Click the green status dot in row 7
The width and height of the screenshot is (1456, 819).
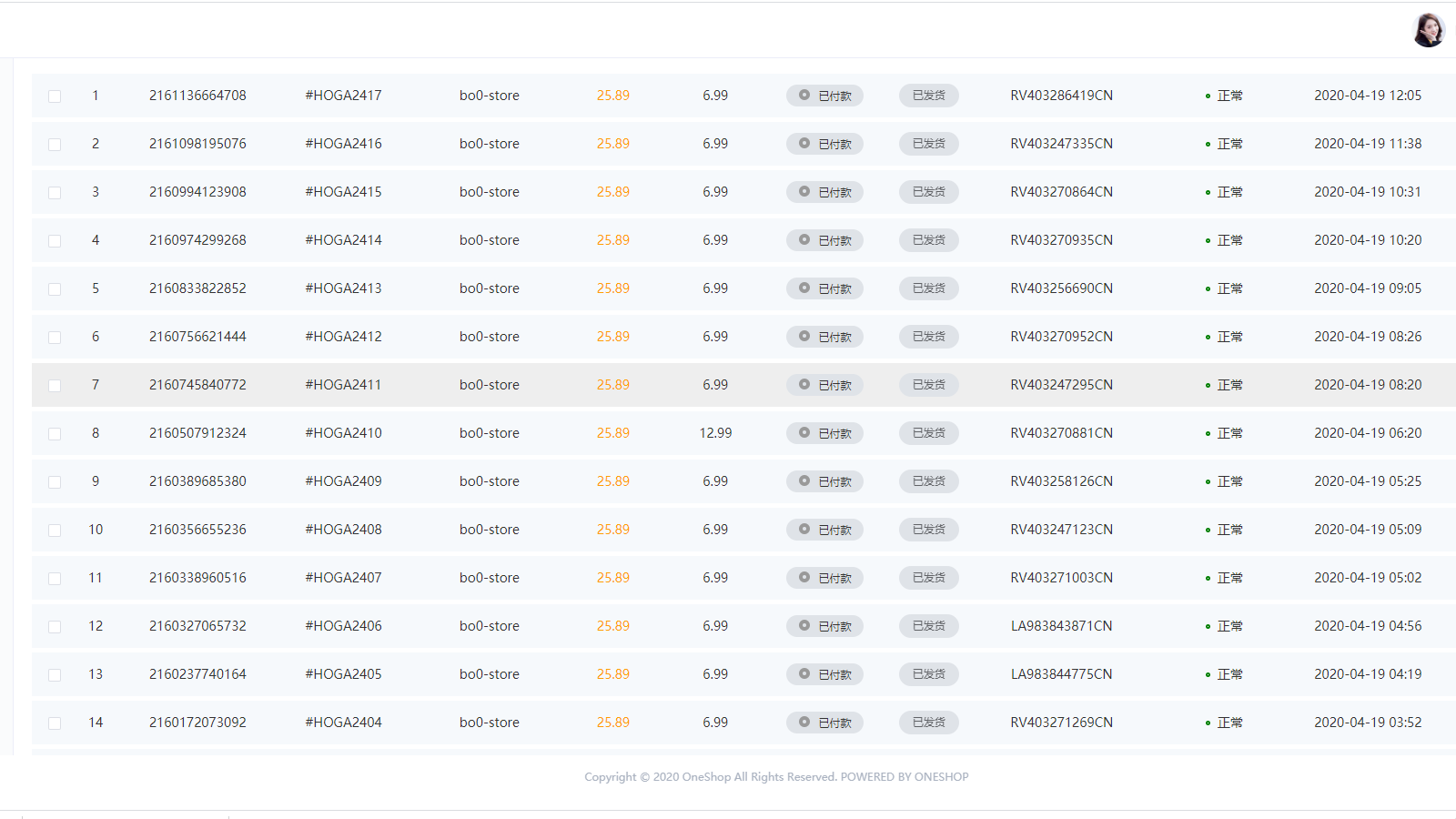click(x=1208, y=386)
